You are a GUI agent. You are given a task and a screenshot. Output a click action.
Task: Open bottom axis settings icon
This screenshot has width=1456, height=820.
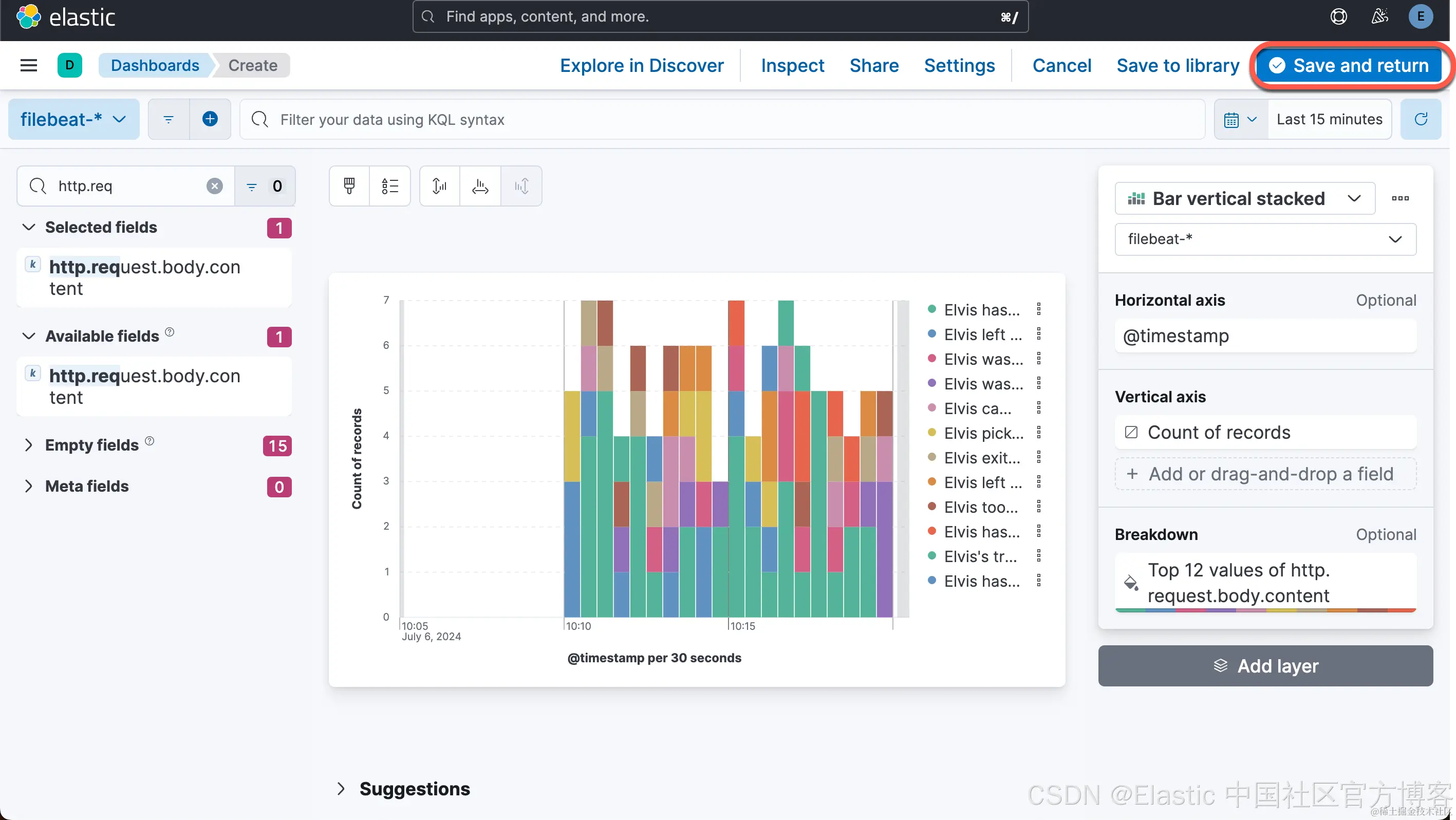[x=480, y=186]
